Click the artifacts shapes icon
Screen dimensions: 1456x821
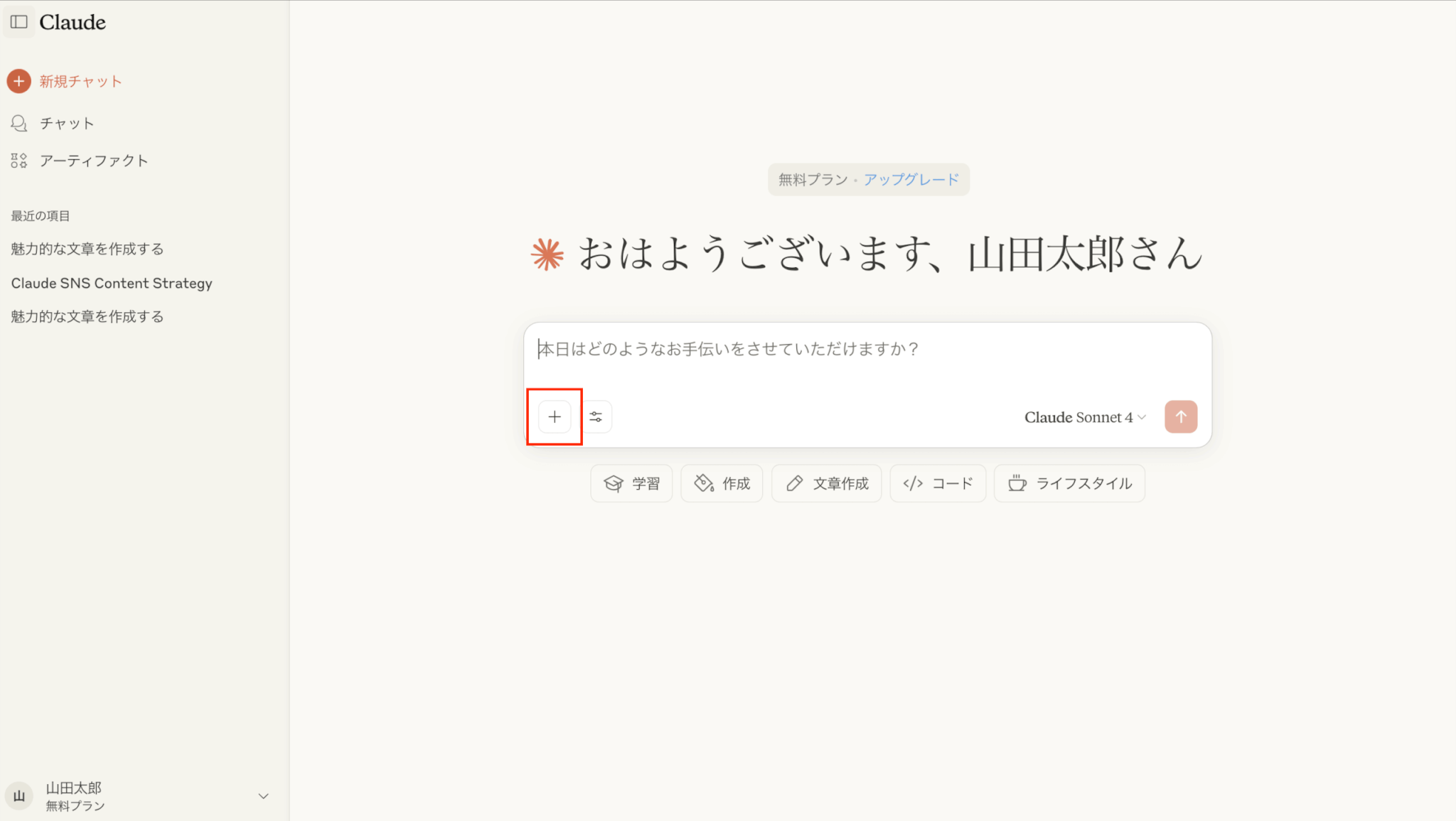tap(19, 161)
